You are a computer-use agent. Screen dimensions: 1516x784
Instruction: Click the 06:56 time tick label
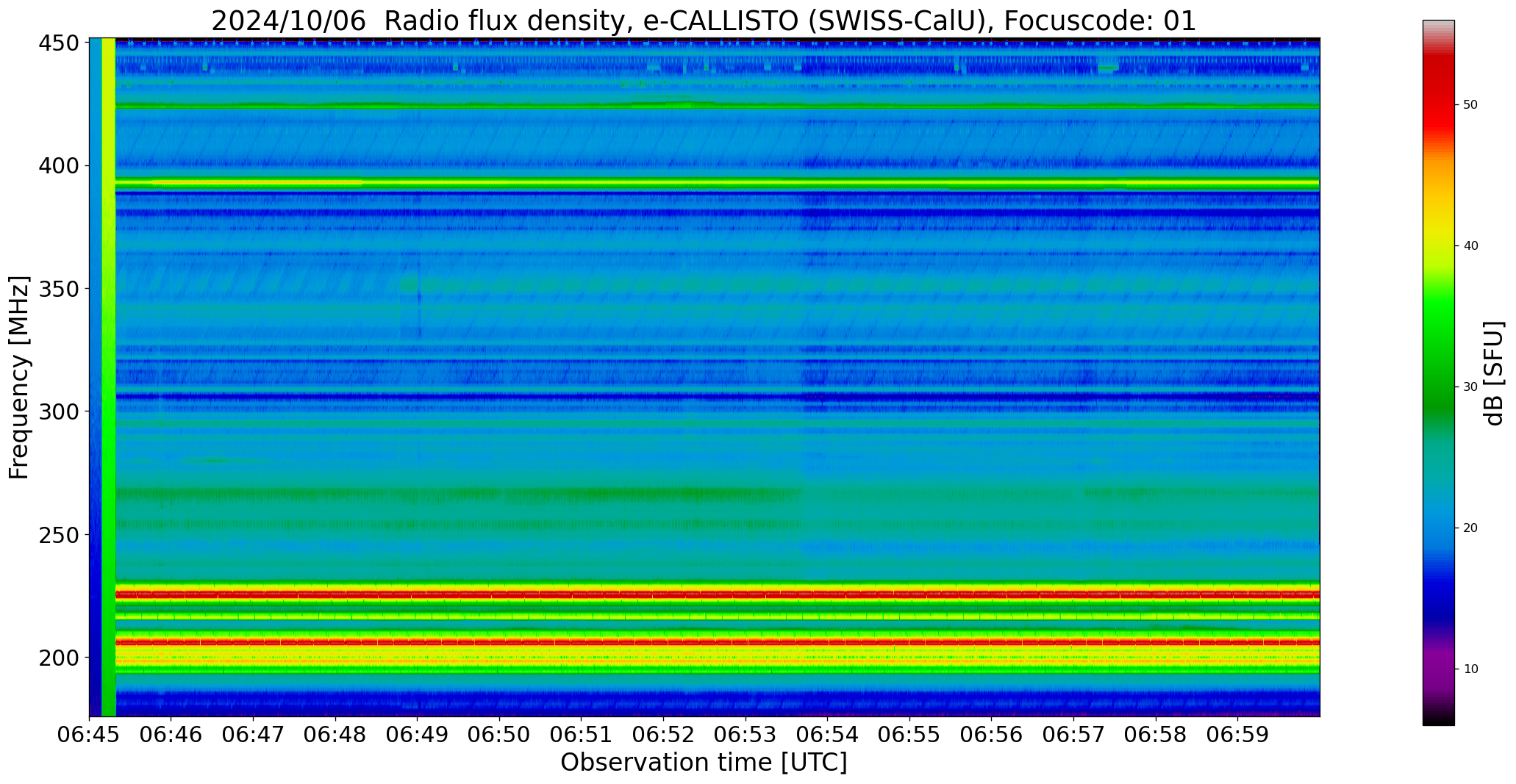991,735
